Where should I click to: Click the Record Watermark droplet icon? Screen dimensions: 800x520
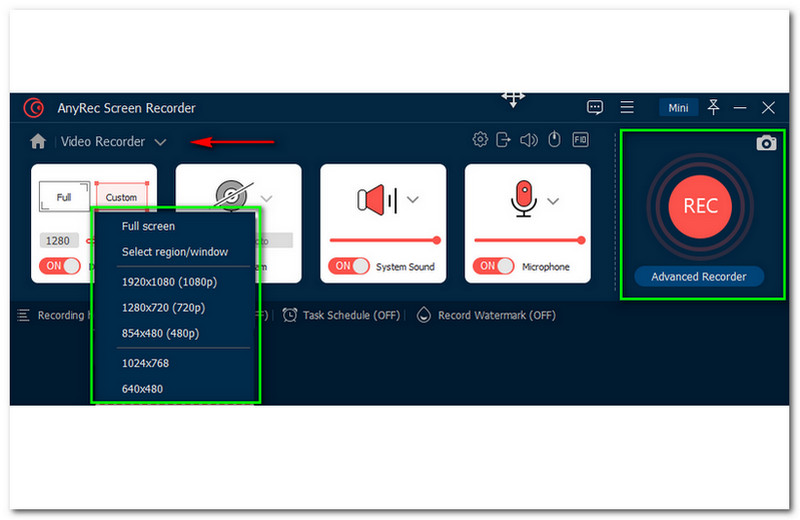(x=423, y=315)
